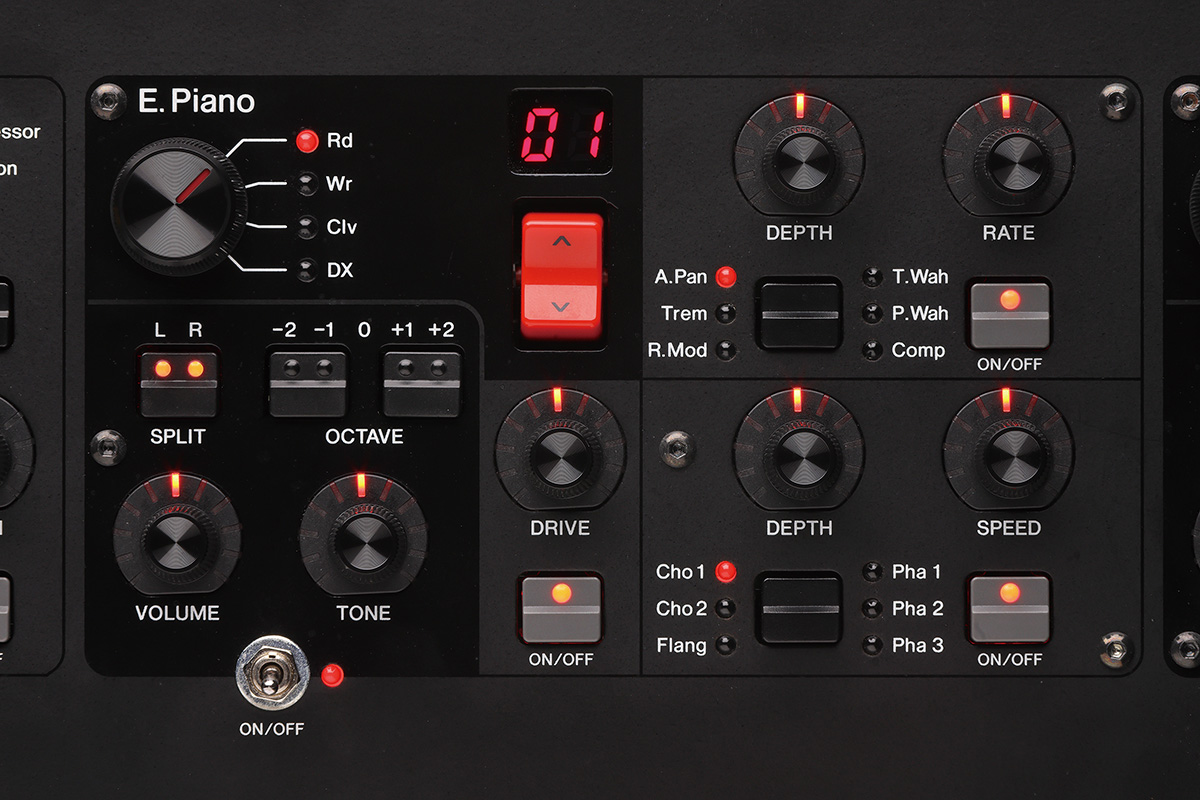
Task: Click the Pha 3 LED indicator
Action: pos(873,645)
